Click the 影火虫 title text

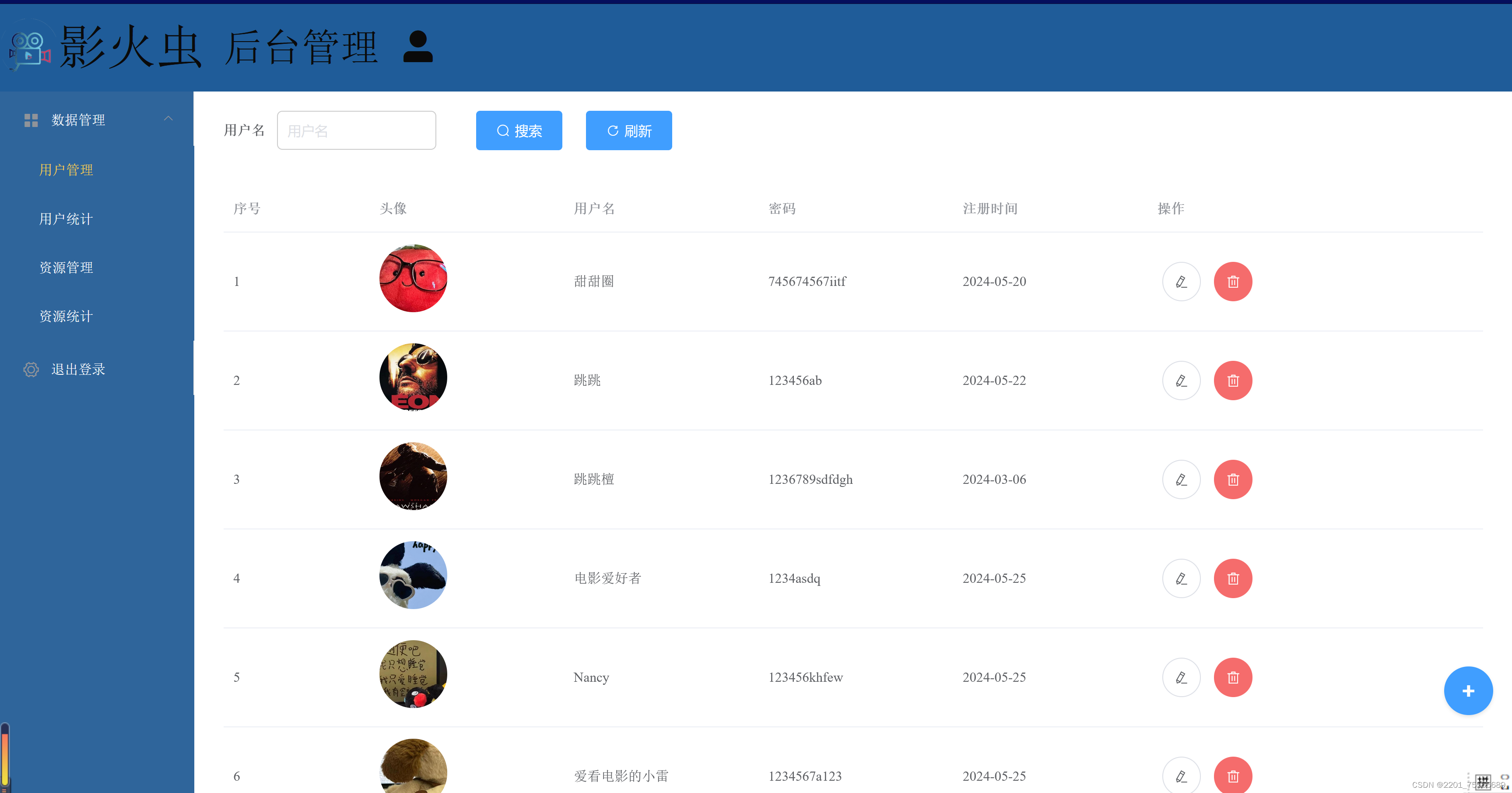pos(131,47)
